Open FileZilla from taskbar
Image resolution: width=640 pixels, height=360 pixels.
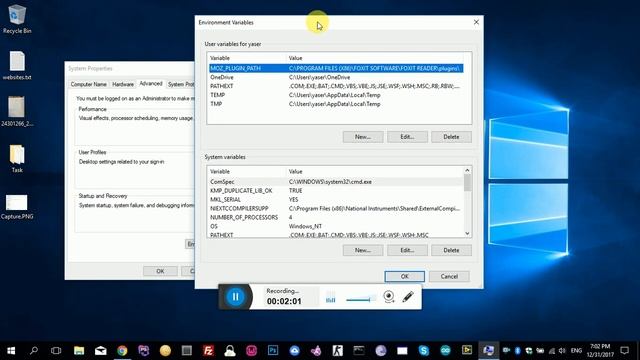click(208, 350)
